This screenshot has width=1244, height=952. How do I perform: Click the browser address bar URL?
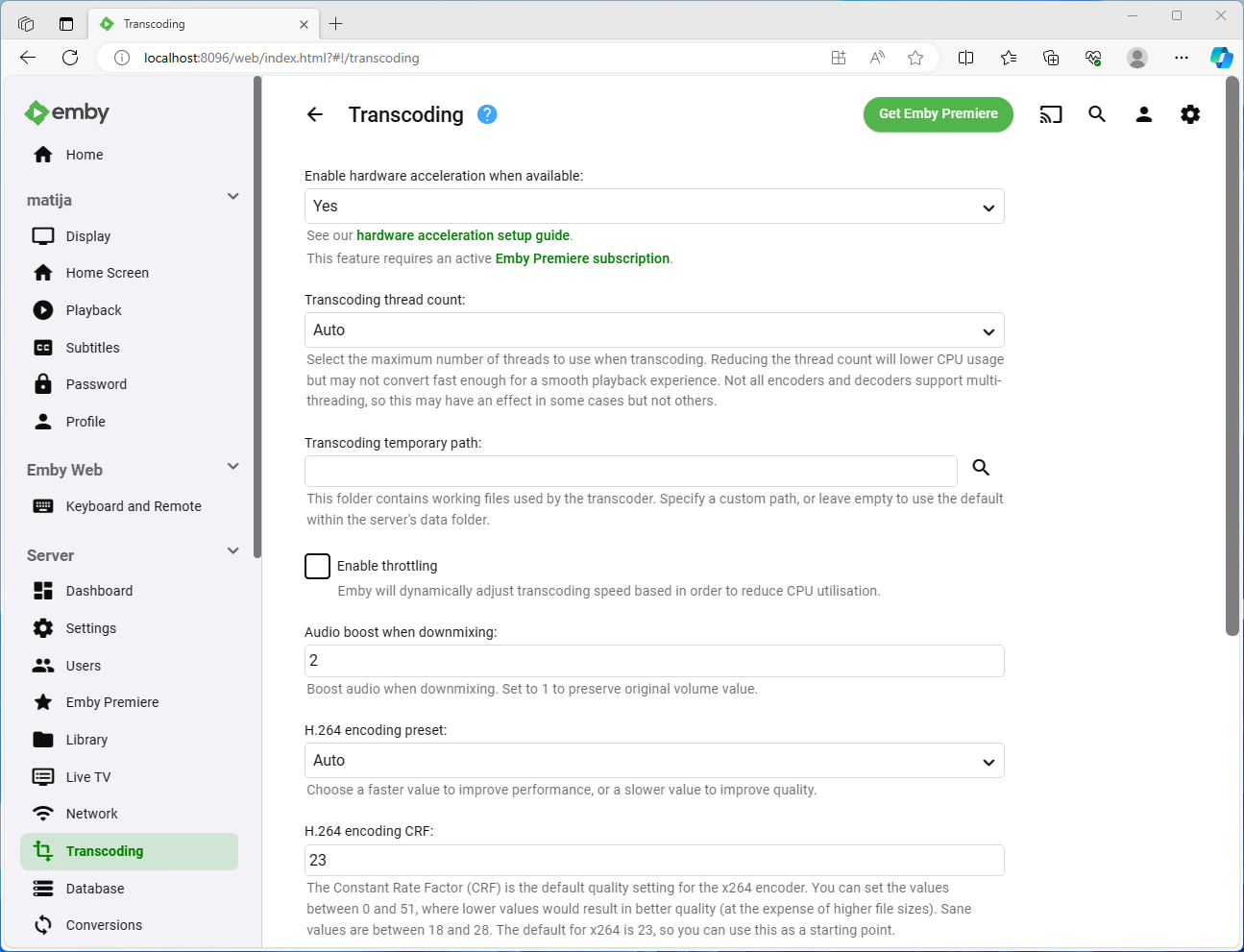pos(281,58)
